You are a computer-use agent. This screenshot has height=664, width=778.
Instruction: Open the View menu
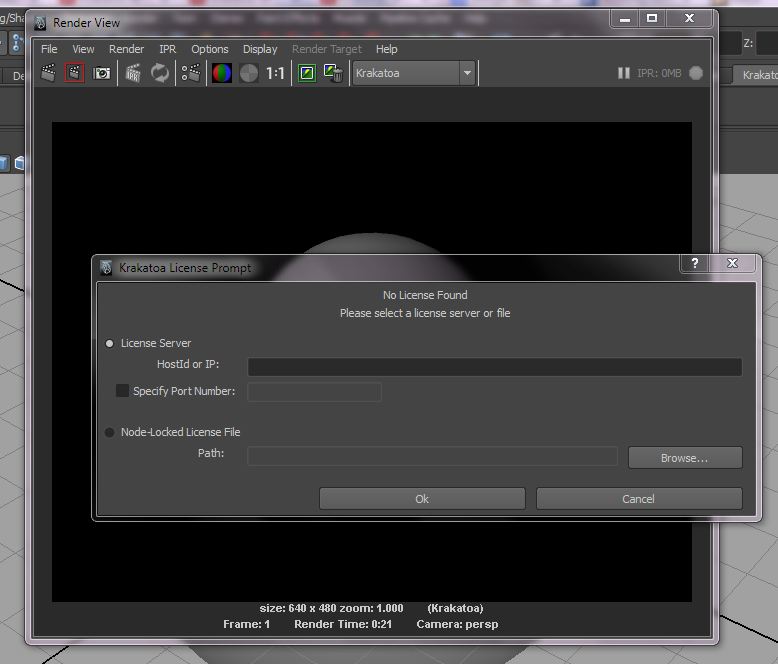[83, 49]
